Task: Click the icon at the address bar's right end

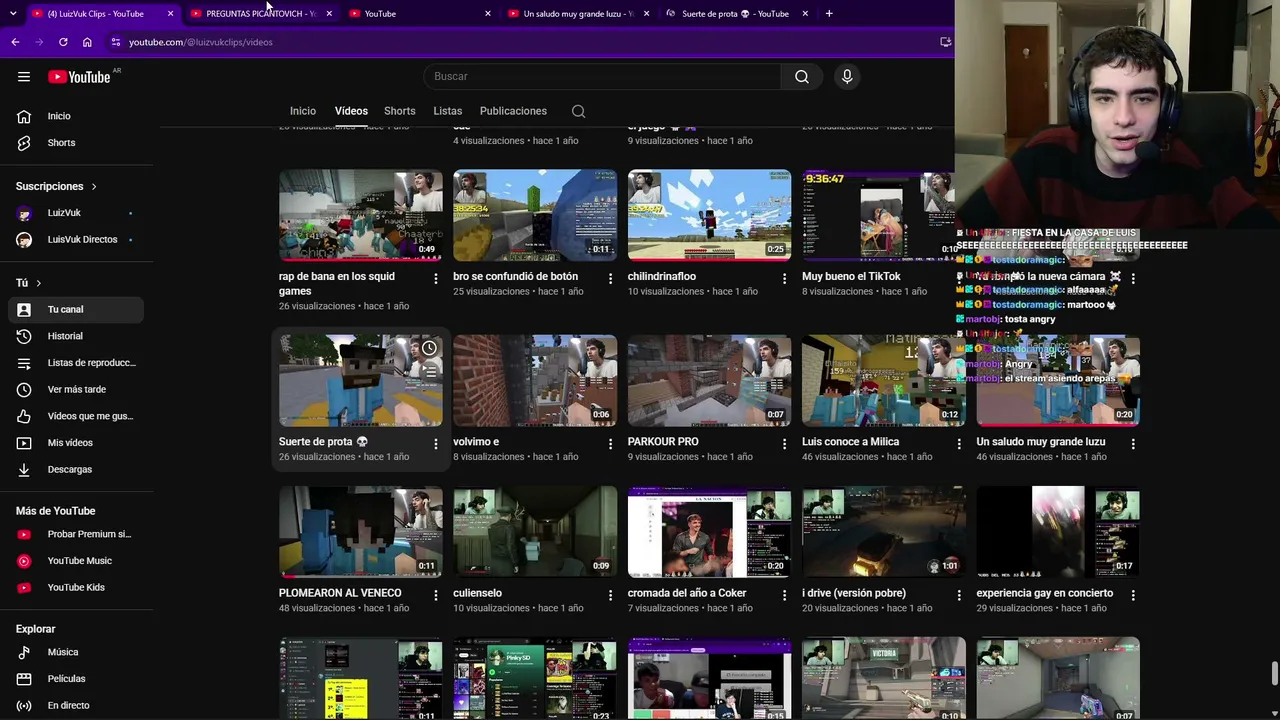Action: coord(945,42)
